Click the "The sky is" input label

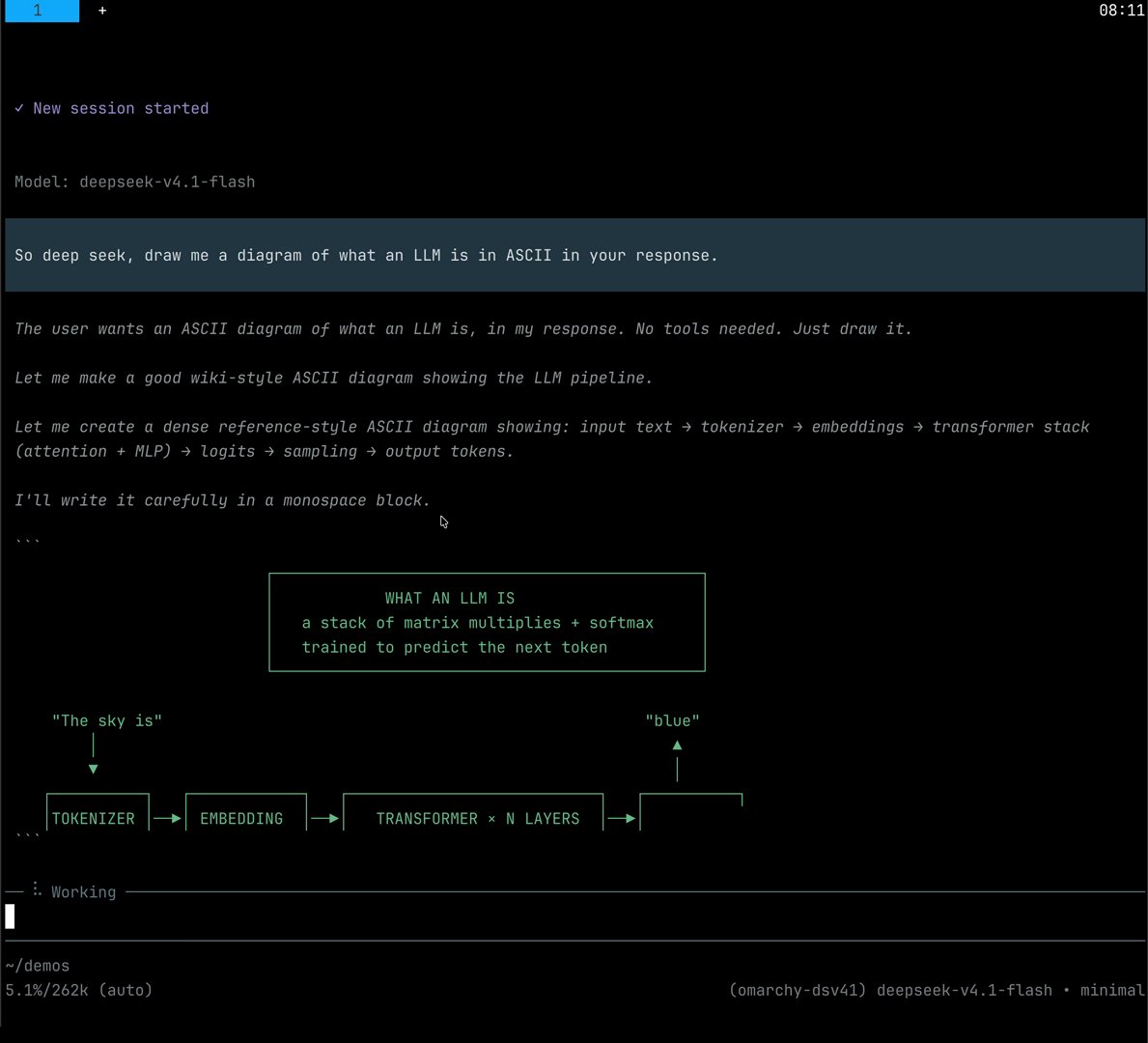pyautogui.click(x=107, y=720)
